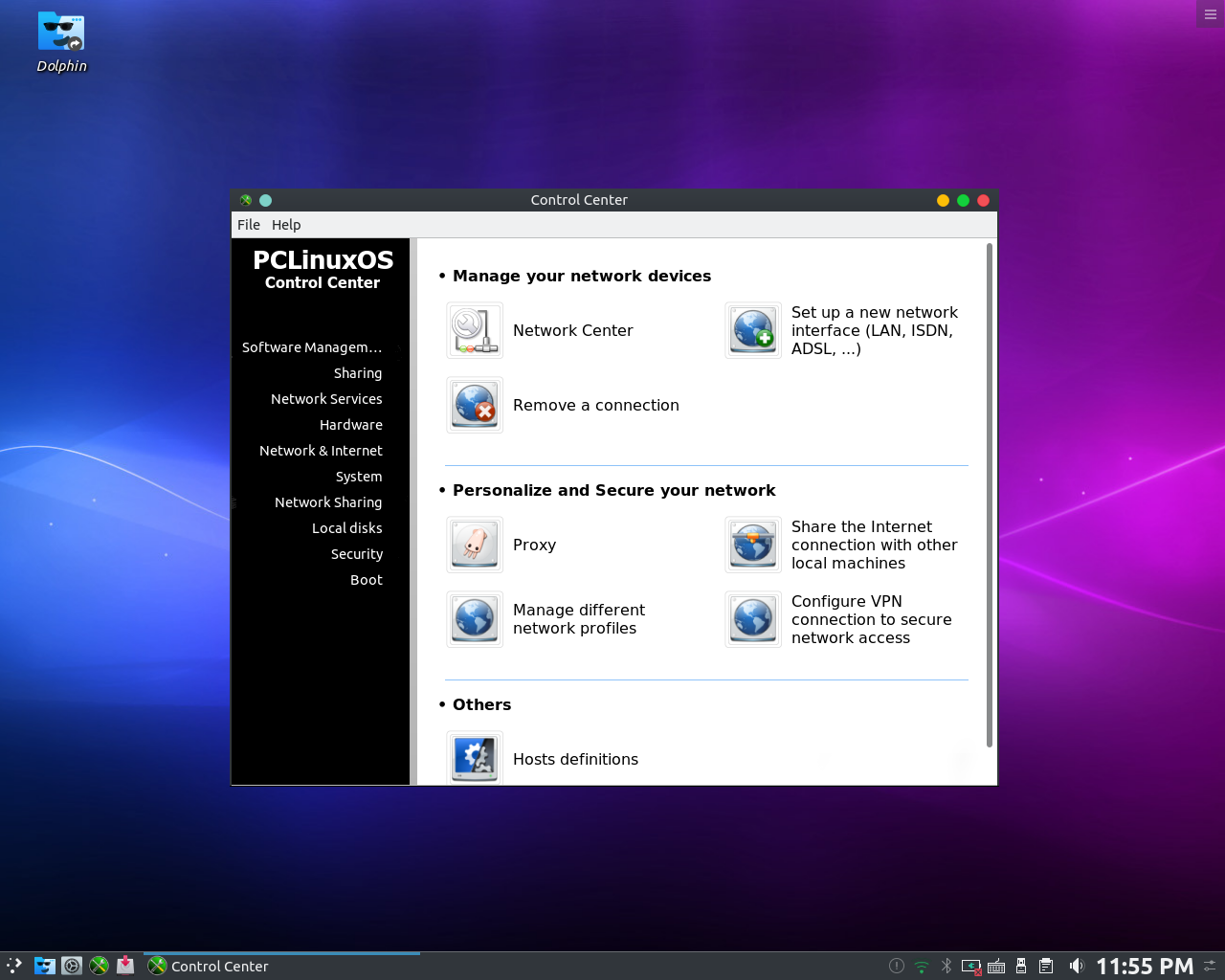1225x980 pixels.
Task: Open the Network Center icon
Action: [x=475, y=330]
